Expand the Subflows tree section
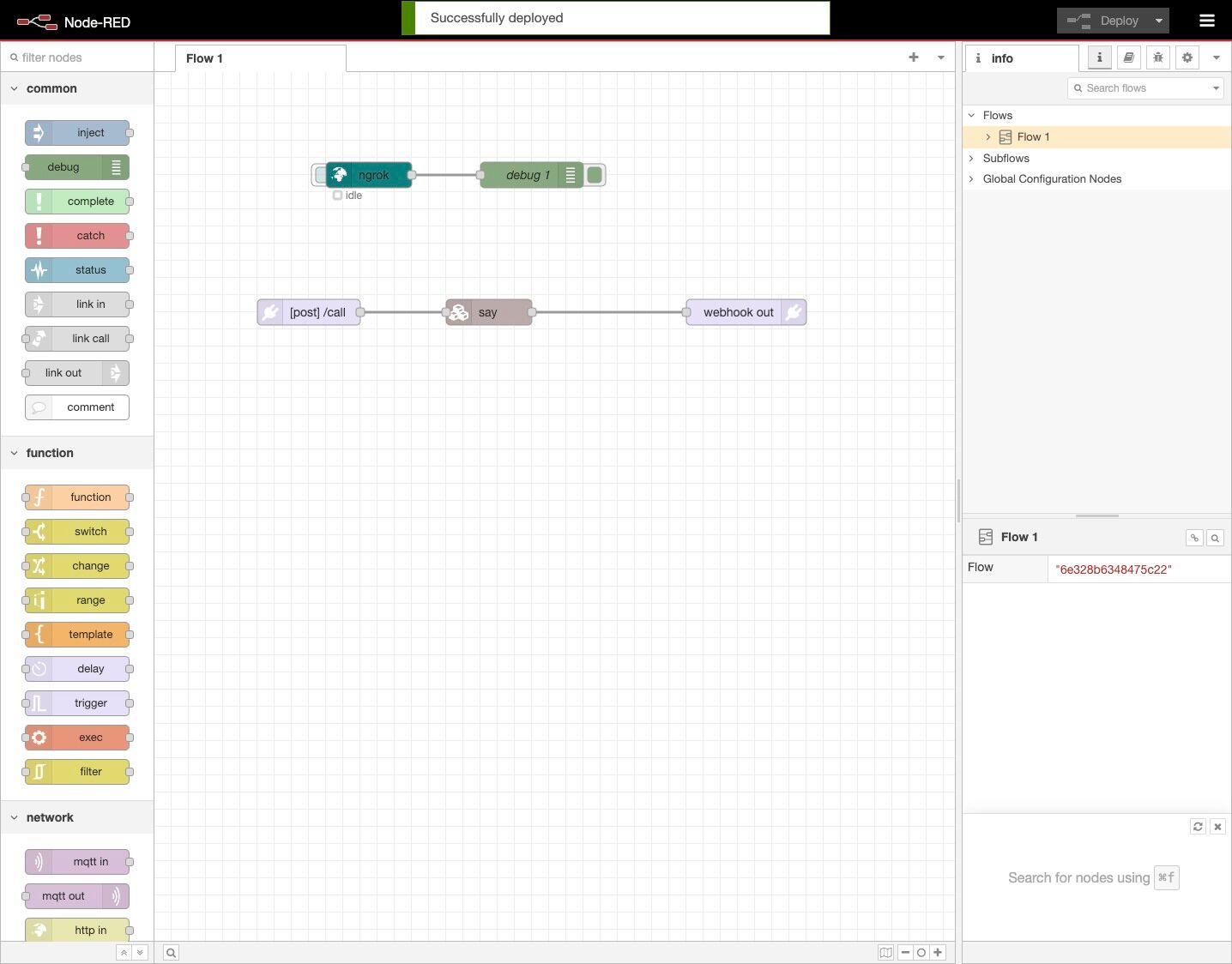The height and width of the screenshot is (964, 1232). (971, 158)
